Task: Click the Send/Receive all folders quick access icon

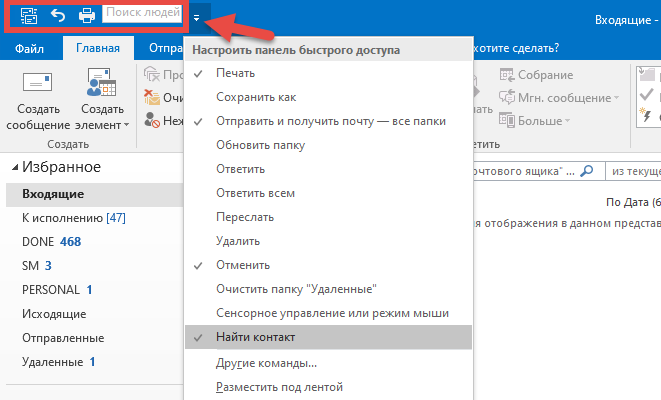Action: point(29,16)
